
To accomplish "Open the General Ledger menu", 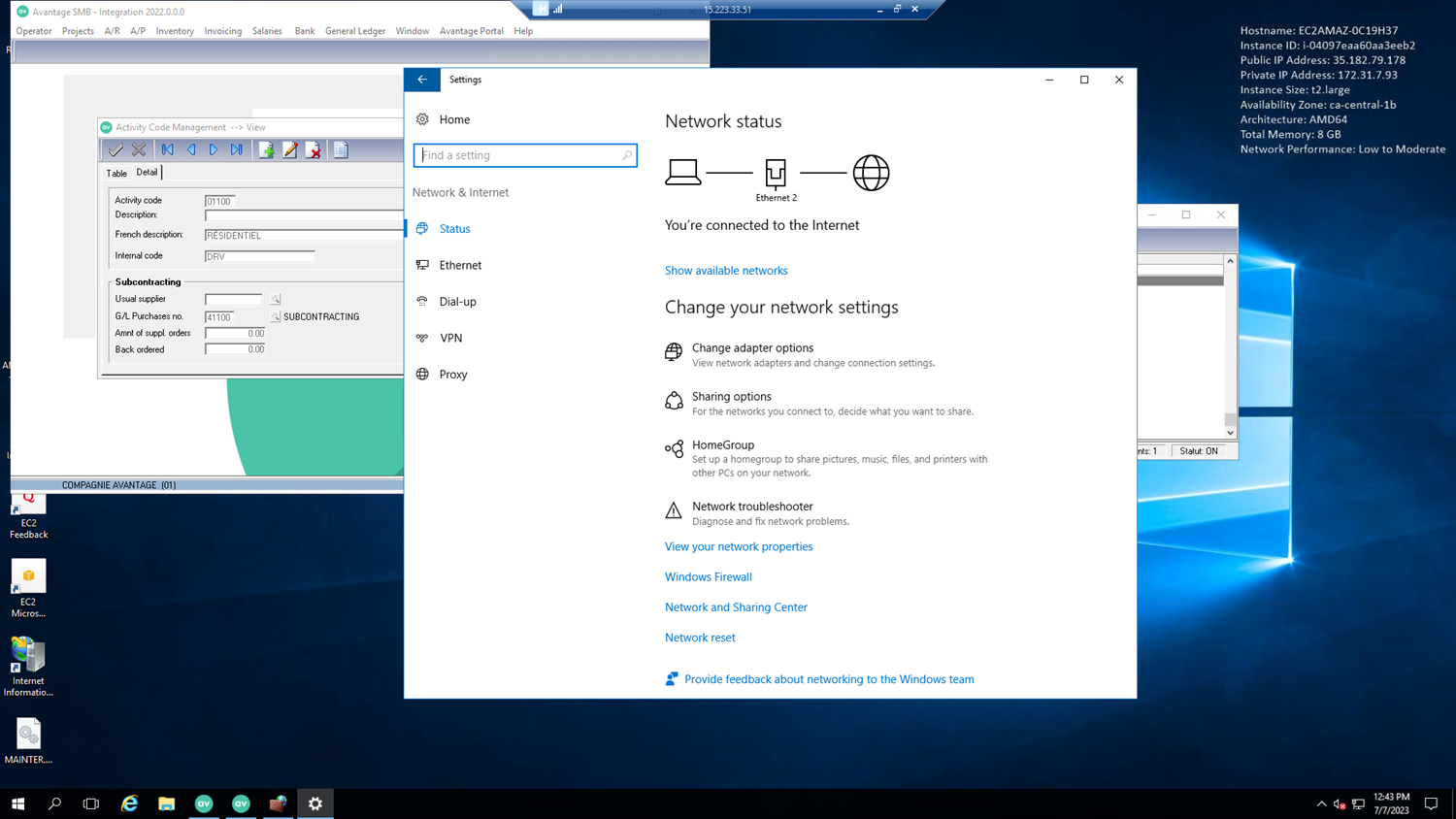I will coord(355,31).
